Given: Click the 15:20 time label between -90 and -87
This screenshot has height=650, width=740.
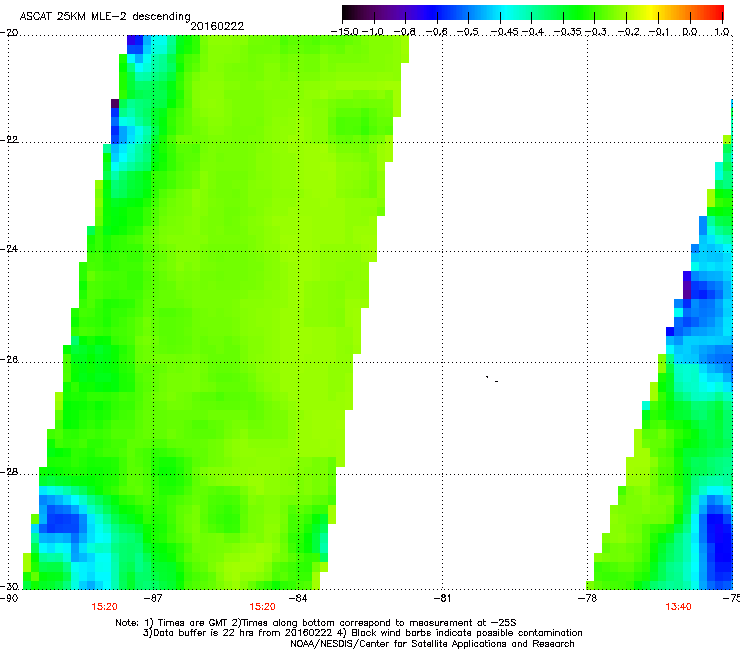Looking at the screenshot, I should [x=104, y=607].
